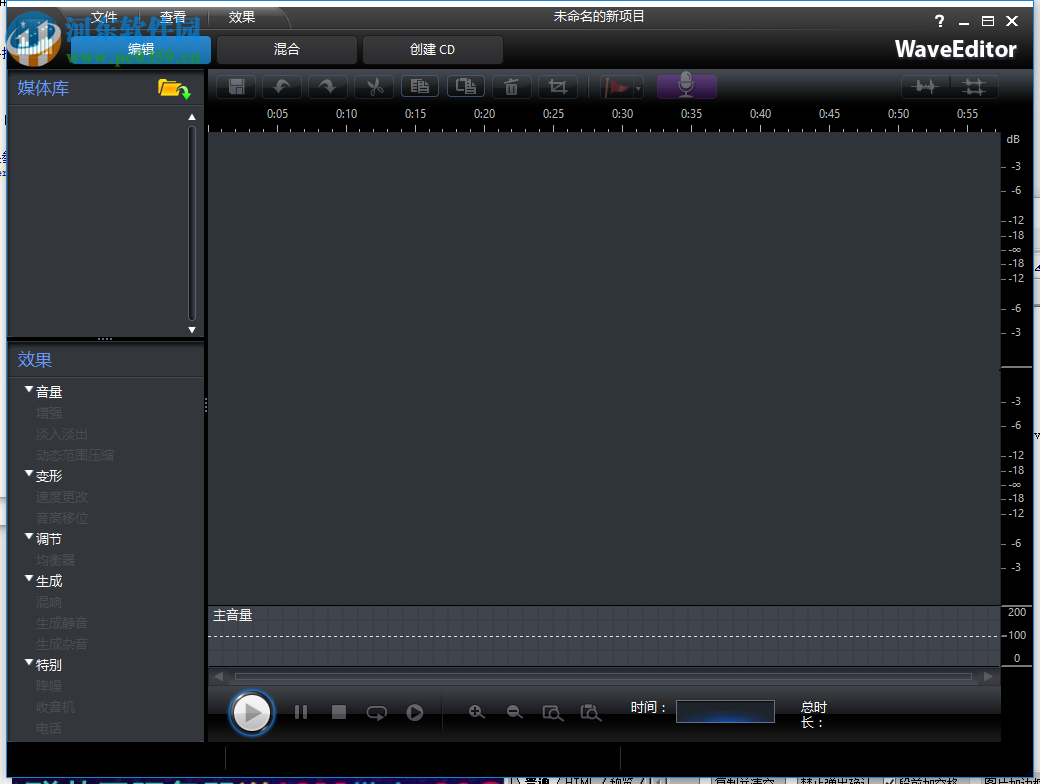Image resolution: width=1040 pixels, height=784 pixels.
Task: Open the 文件 menu
Action: coord(106,17)
